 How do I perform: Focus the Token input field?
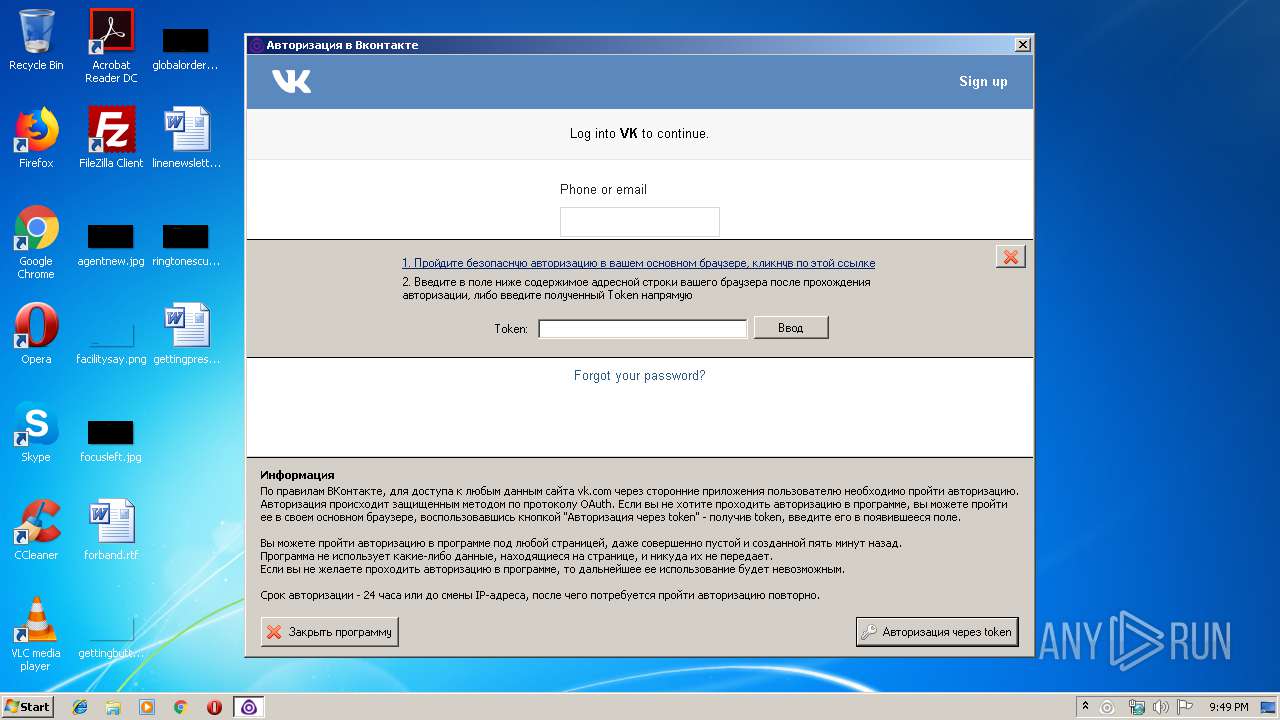[643, 328]
